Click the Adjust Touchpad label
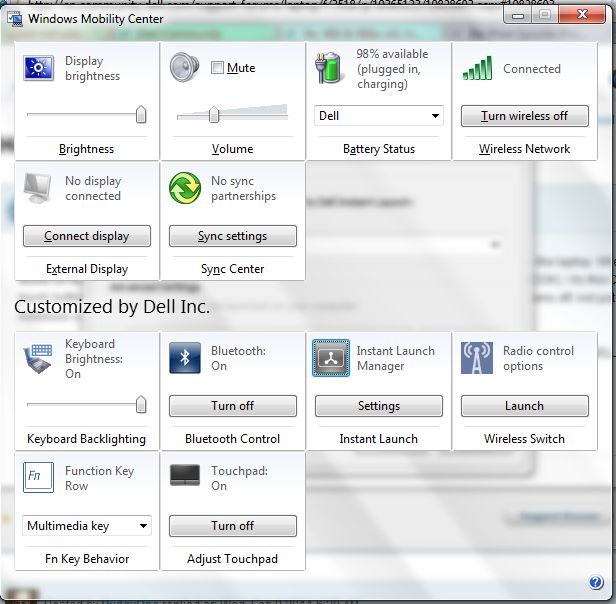616x604 pixels. point(233,559)
